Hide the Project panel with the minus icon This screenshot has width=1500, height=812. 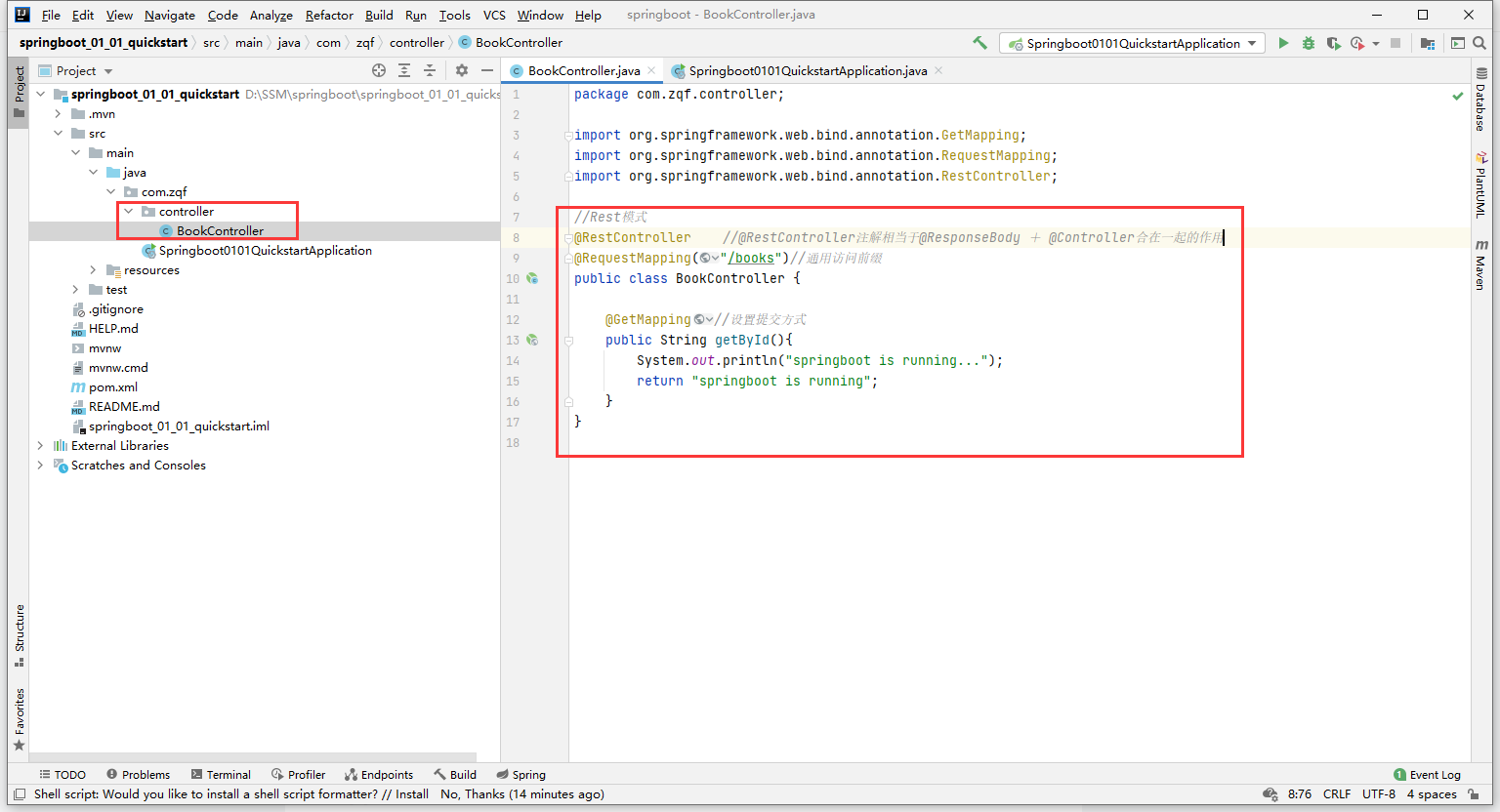tap(486, 70)
